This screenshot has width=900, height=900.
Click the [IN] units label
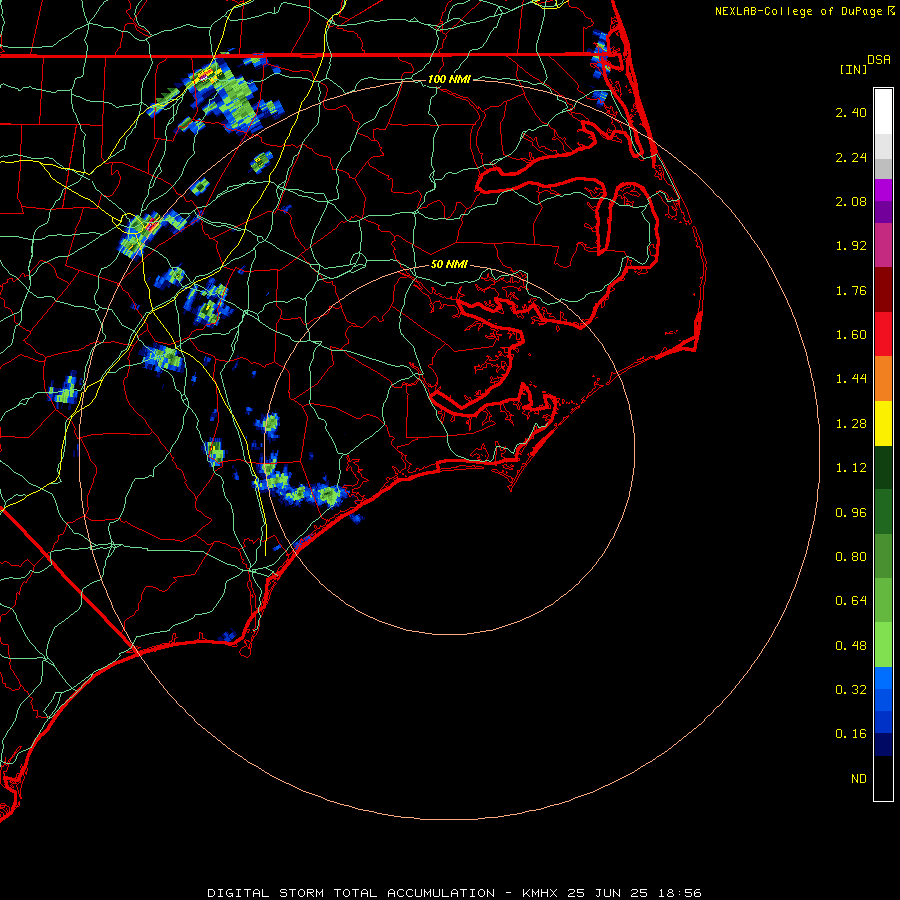pyautogui.click(x=853, y=69)
